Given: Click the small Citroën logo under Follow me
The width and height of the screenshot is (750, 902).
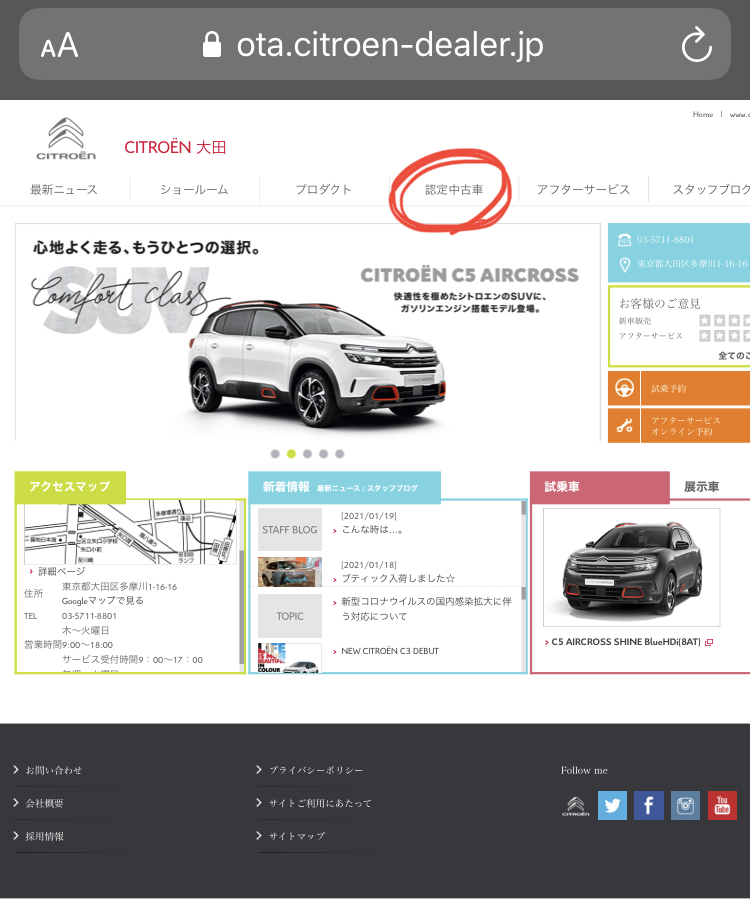Looking at the screenshot, I should point(576,807).
